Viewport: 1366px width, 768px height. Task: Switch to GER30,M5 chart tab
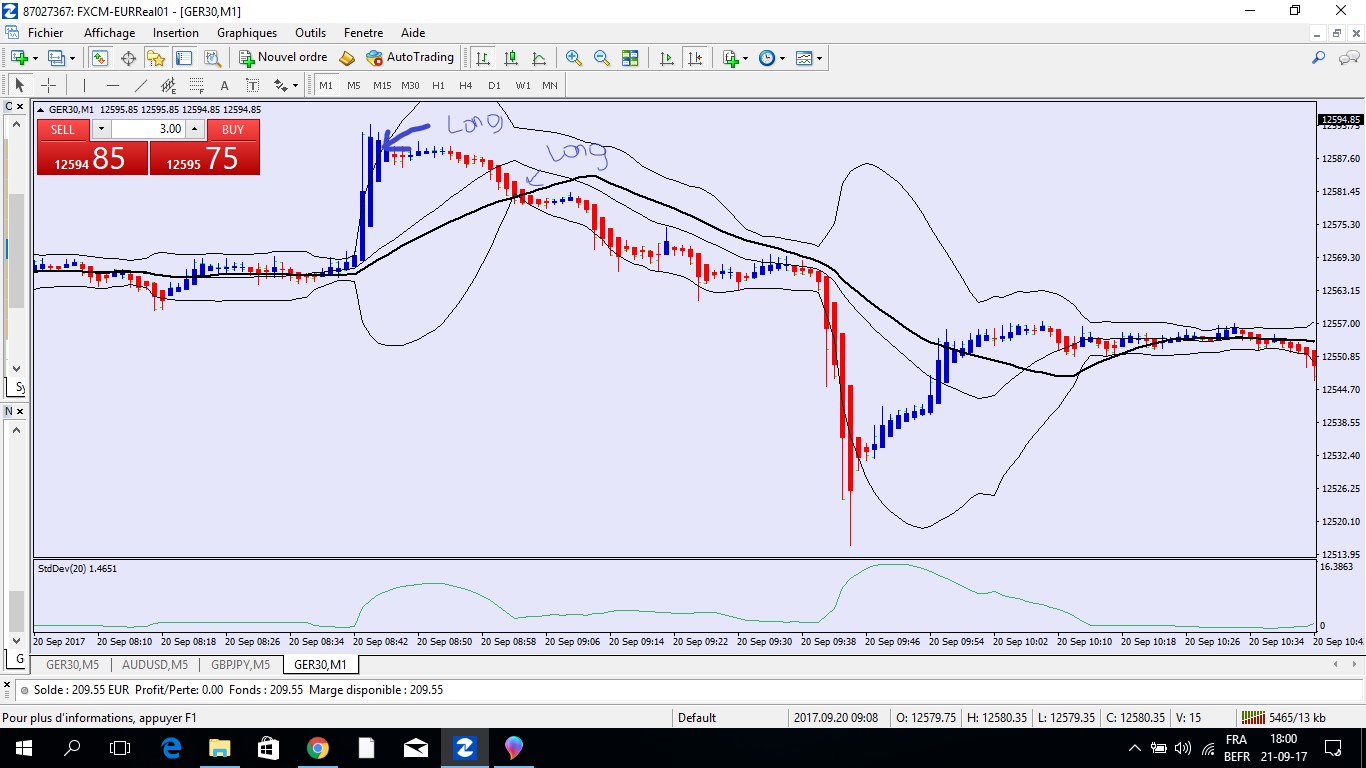click(72, 664)
